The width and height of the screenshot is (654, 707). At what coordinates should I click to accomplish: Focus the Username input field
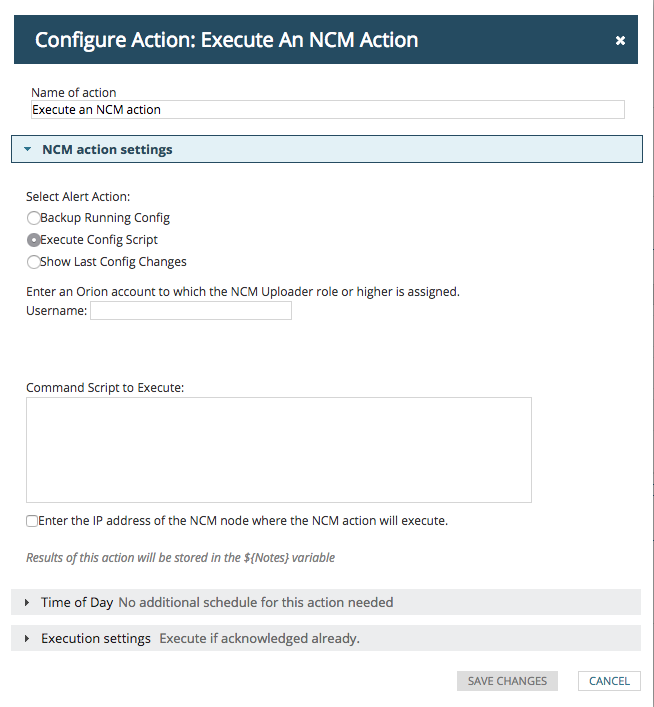tap(191, 311)
